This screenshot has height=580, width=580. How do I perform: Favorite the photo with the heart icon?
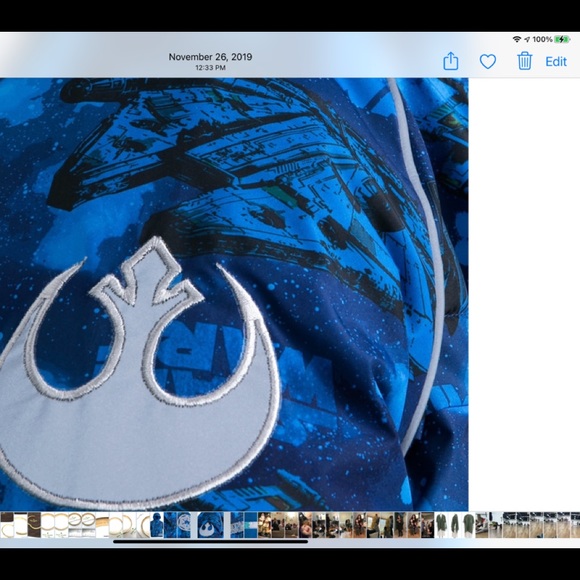click(488, 61)
